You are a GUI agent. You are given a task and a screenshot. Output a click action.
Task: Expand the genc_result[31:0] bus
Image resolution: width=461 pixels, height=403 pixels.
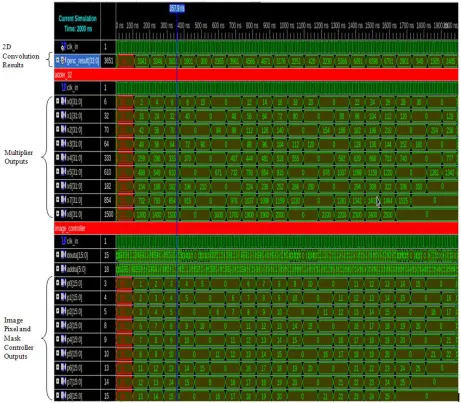(58, 60)
